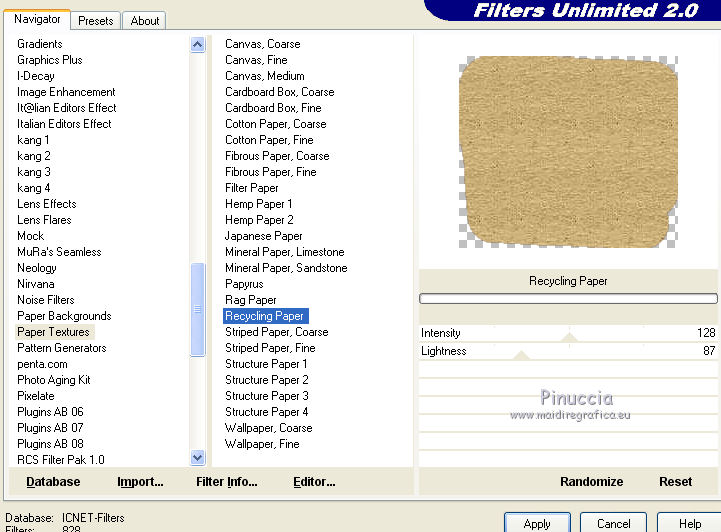The image size is (721, 532).
Task: Click Randomize filter settings
Action: click(591, 481)
